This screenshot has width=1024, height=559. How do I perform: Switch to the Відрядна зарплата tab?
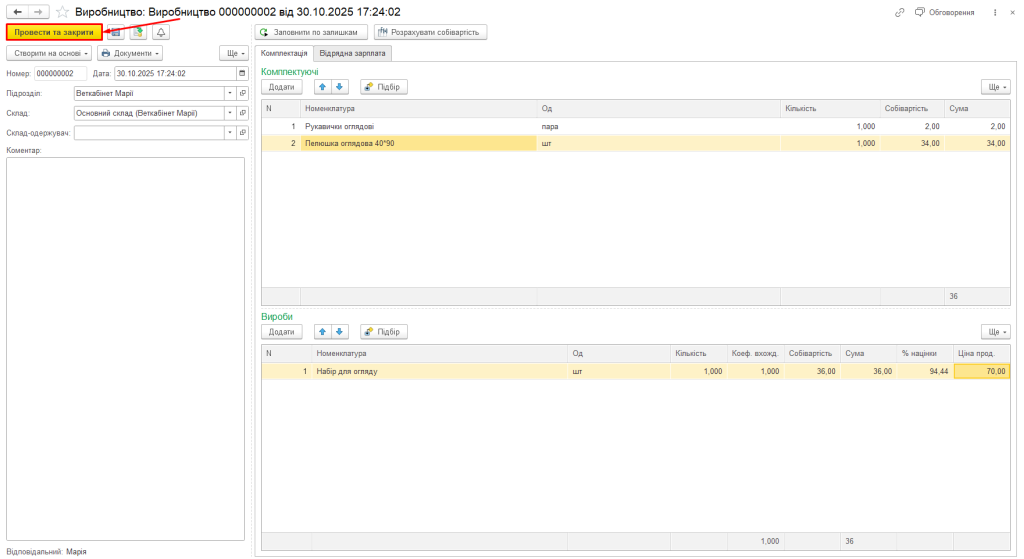point(353,53)
